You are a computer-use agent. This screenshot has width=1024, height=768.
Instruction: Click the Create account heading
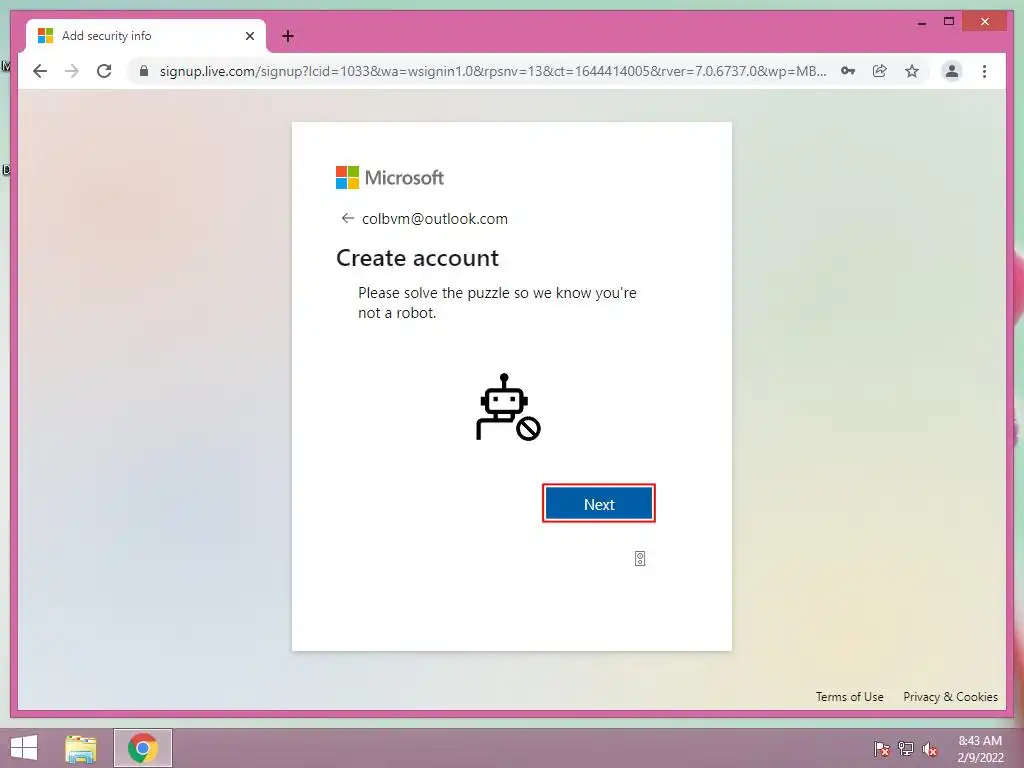(x=417, y=258)
